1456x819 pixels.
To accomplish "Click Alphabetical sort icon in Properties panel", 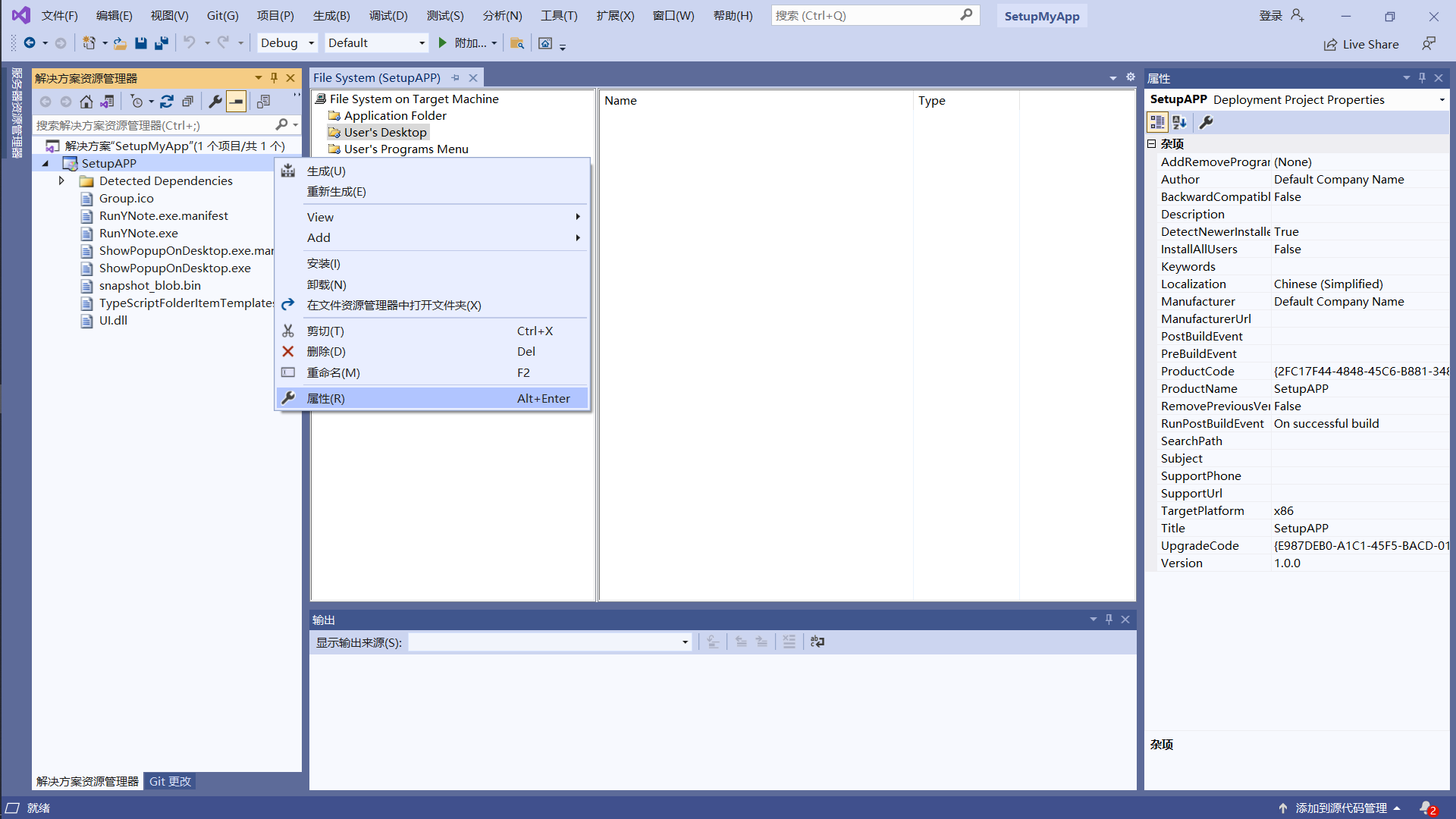I will click(1179, 122).
